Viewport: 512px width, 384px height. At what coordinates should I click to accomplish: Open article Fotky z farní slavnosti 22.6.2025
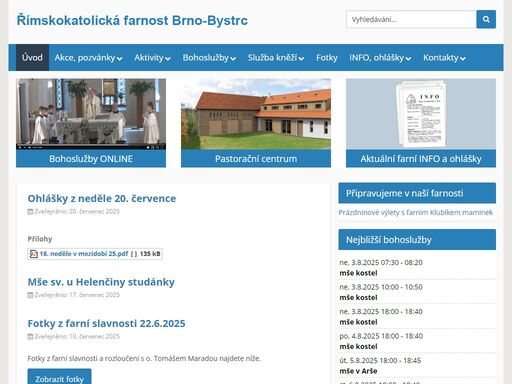[106, 324]
